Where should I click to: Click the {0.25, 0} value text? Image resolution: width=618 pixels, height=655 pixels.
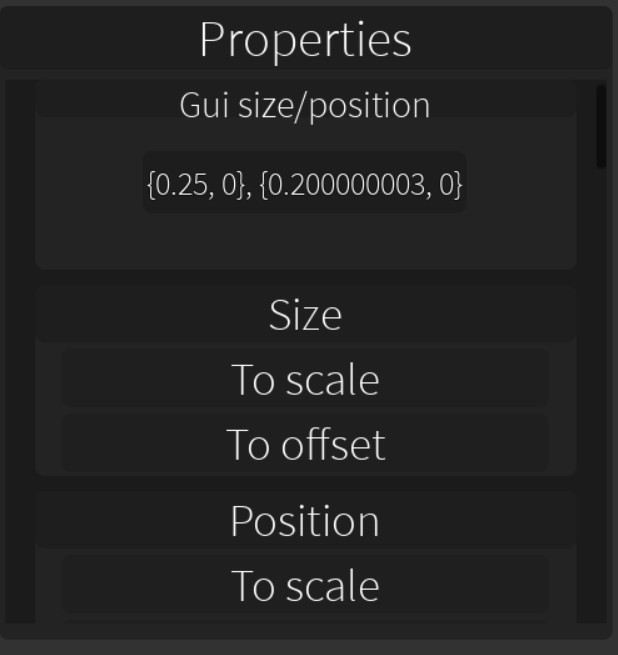click(196, 185)
